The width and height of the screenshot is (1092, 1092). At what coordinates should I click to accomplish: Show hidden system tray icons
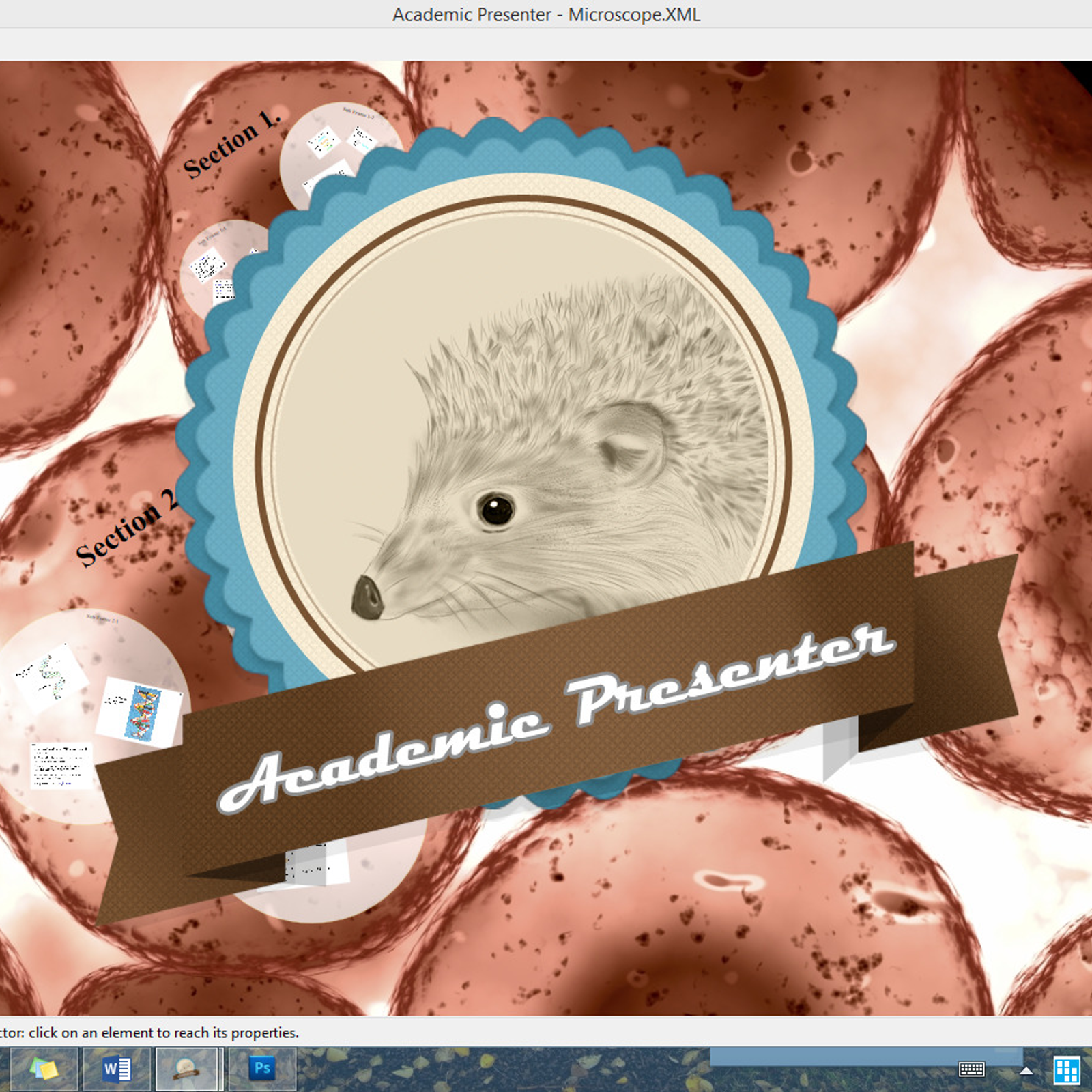1026,1070
